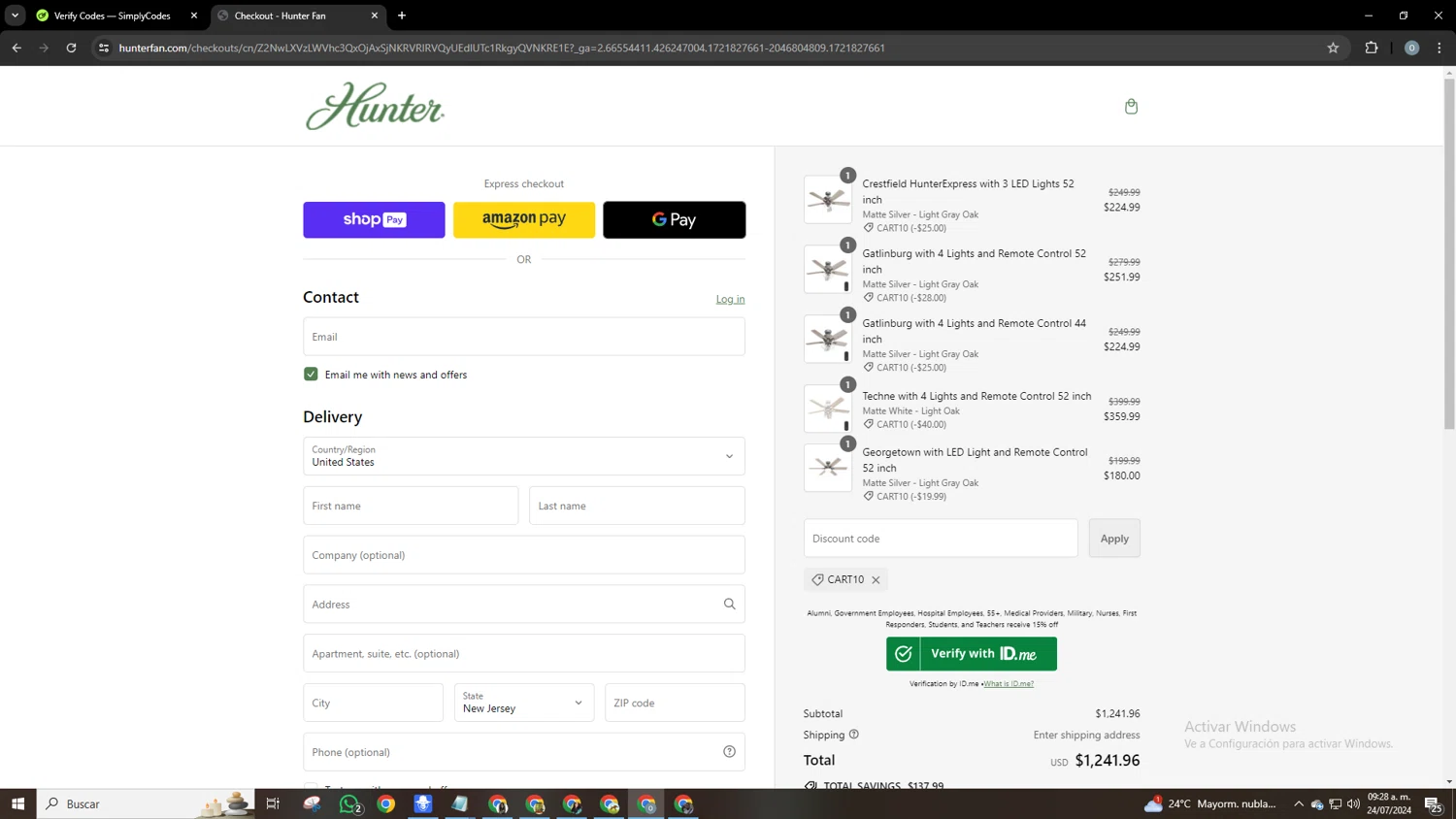Open the shipping info question icon
The height and width of the screenshot is (819, 1456).
tap(854, 735)
